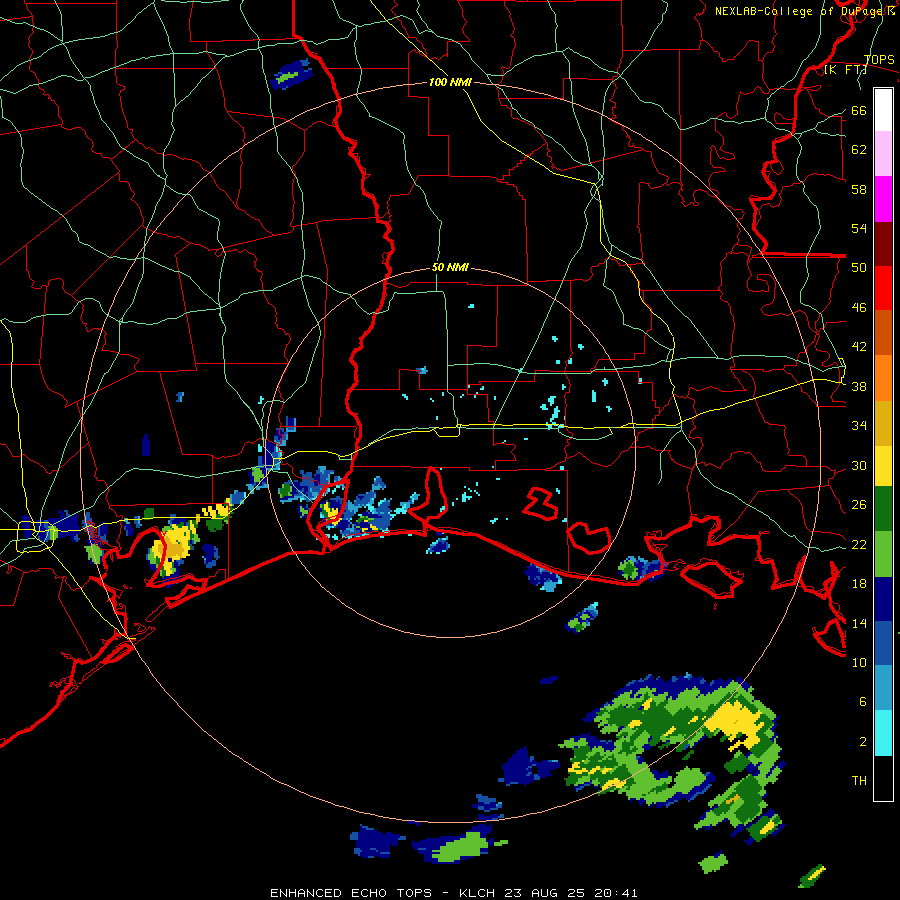Click the '22' legend value
900x900 pixels.
(858, 544)
